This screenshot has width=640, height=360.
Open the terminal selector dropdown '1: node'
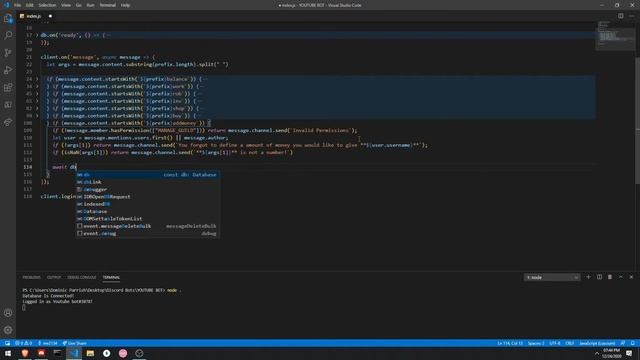[552, 277]
